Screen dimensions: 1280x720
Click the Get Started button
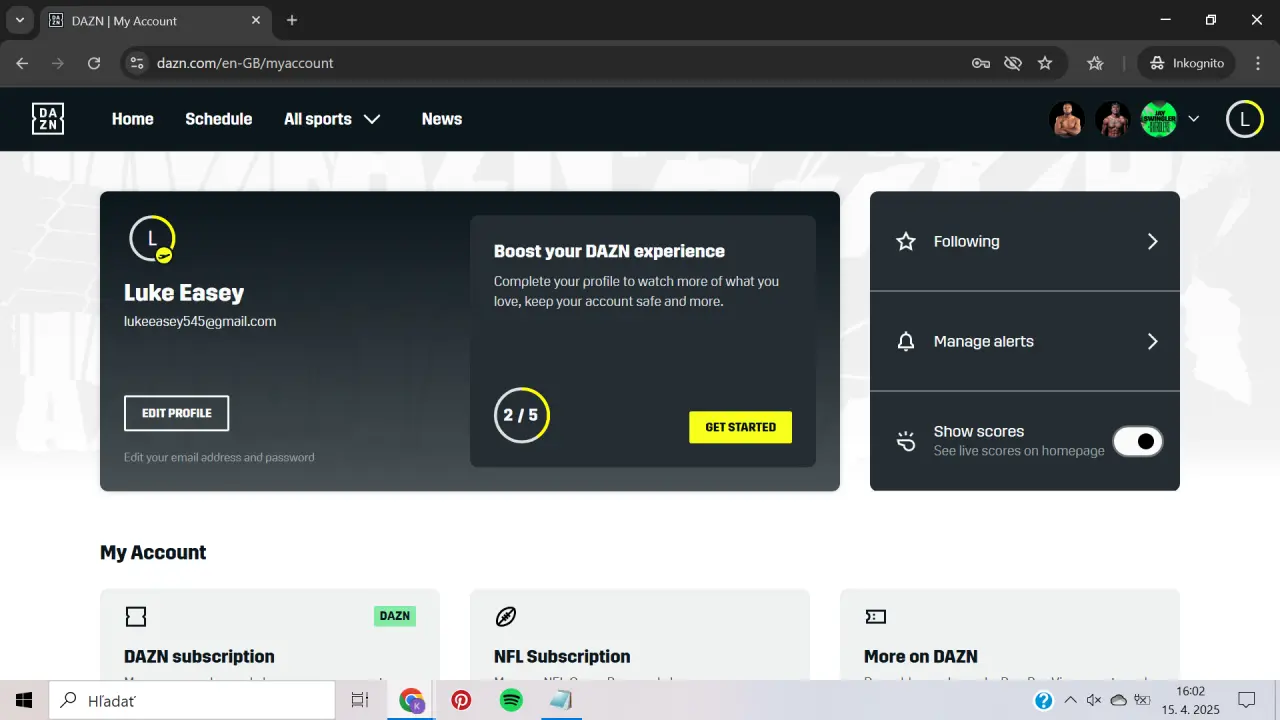point(740,427)
